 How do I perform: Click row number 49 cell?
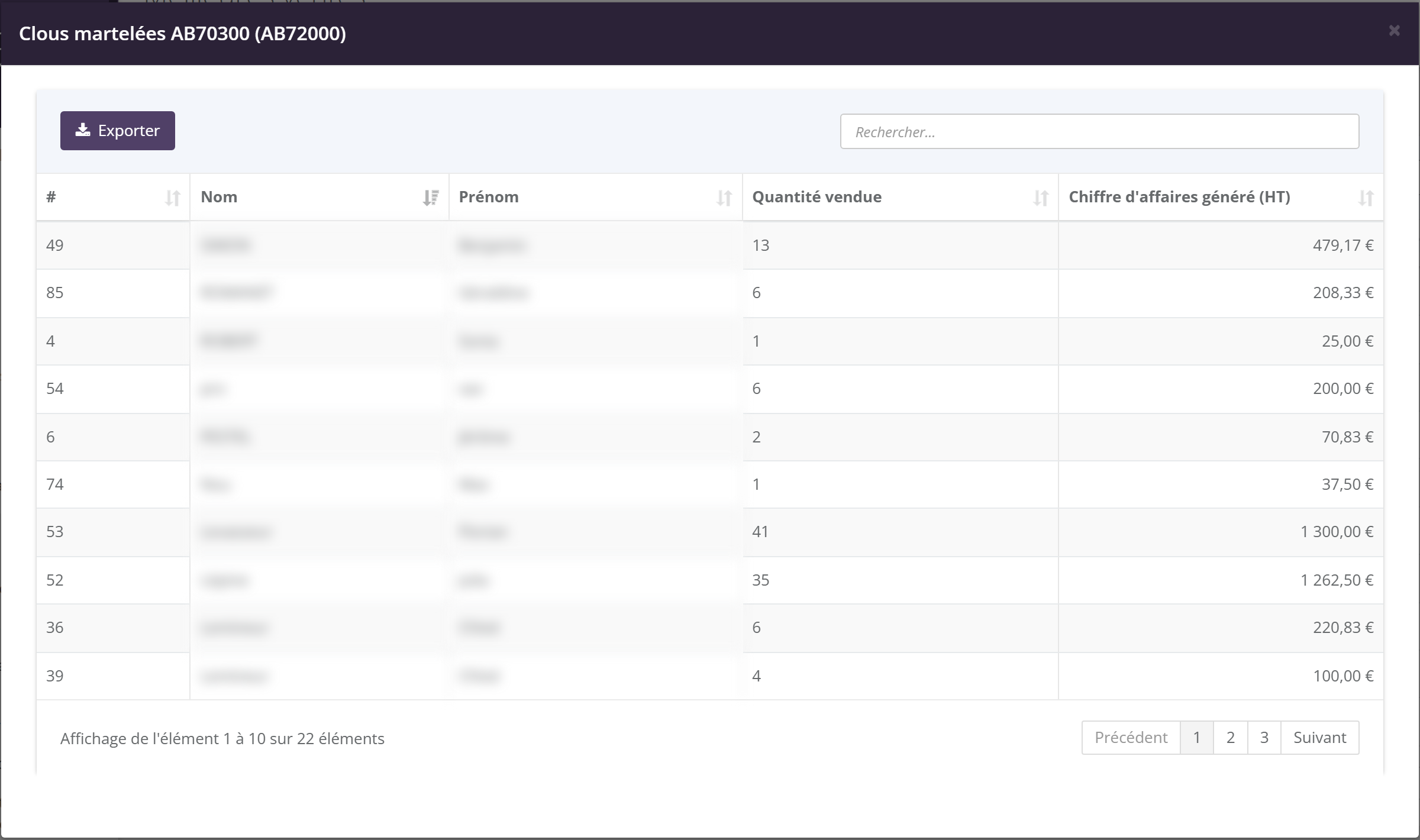[113, 245]
